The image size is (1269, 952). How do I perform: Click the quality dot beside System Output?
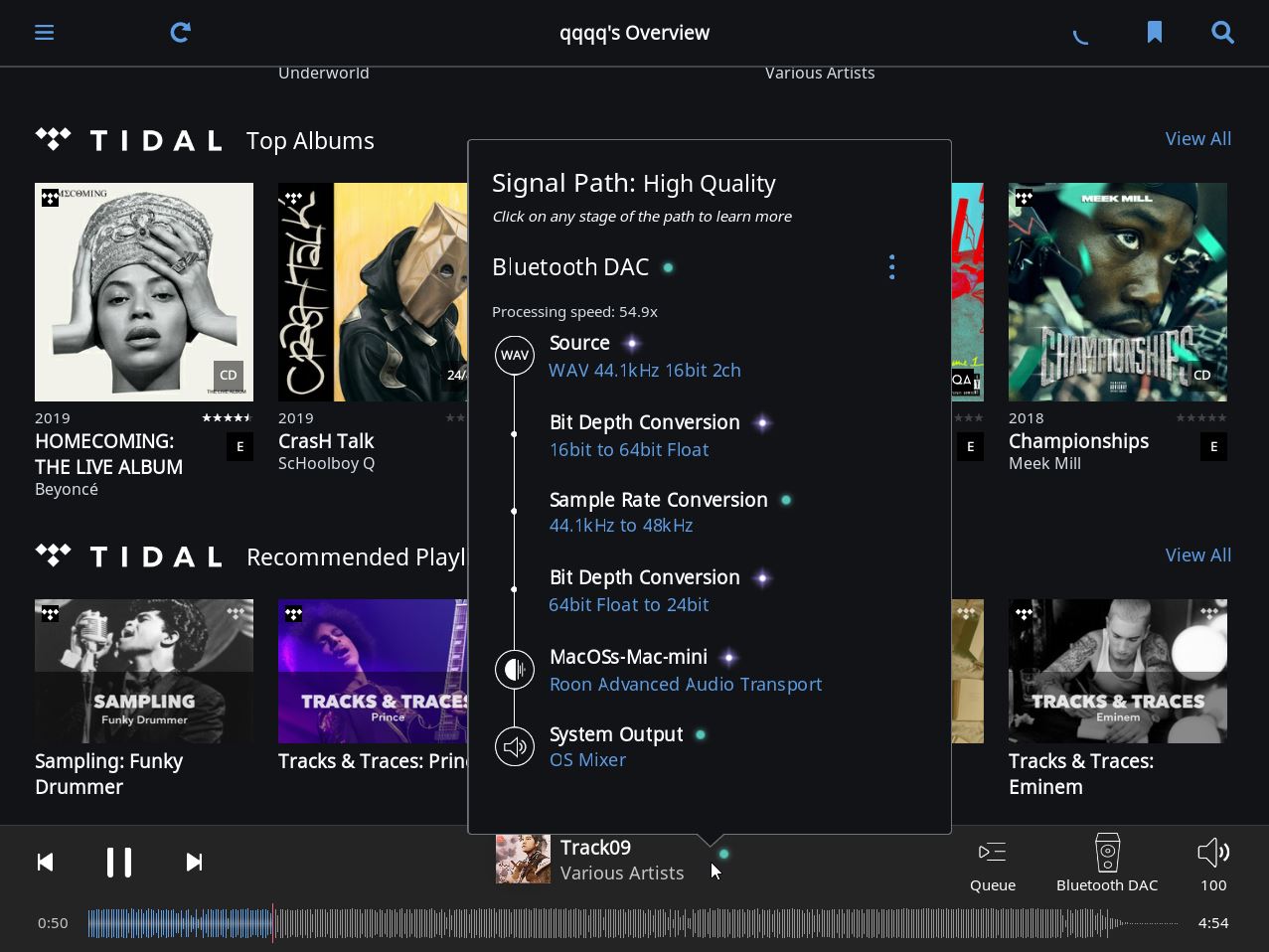(x=701, y=734)
